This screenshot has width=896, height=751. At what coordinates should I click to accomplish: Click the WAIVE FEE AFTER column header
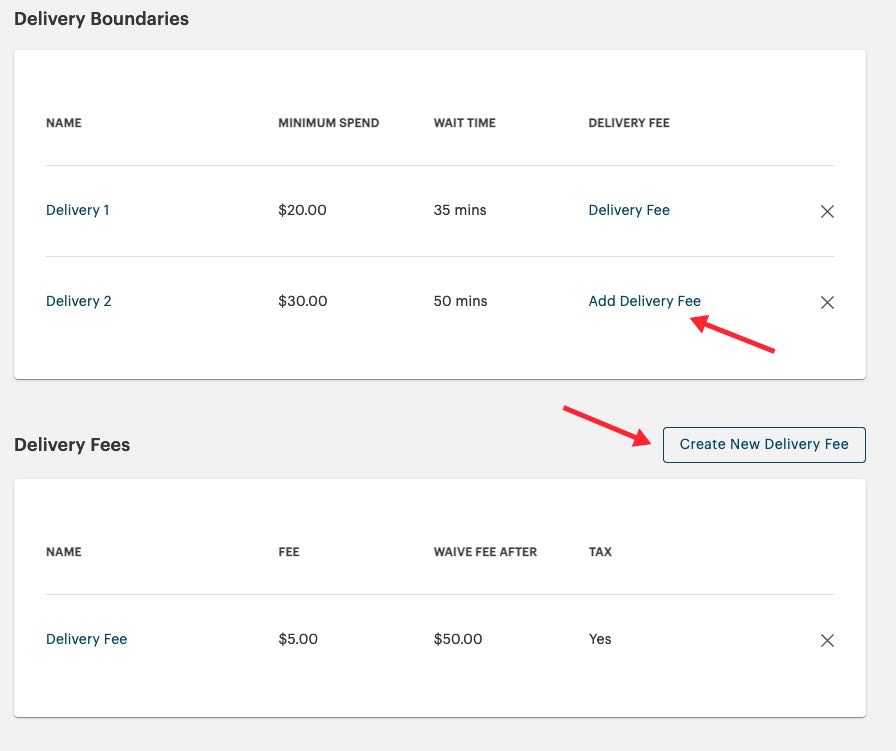tap(487, 551)
